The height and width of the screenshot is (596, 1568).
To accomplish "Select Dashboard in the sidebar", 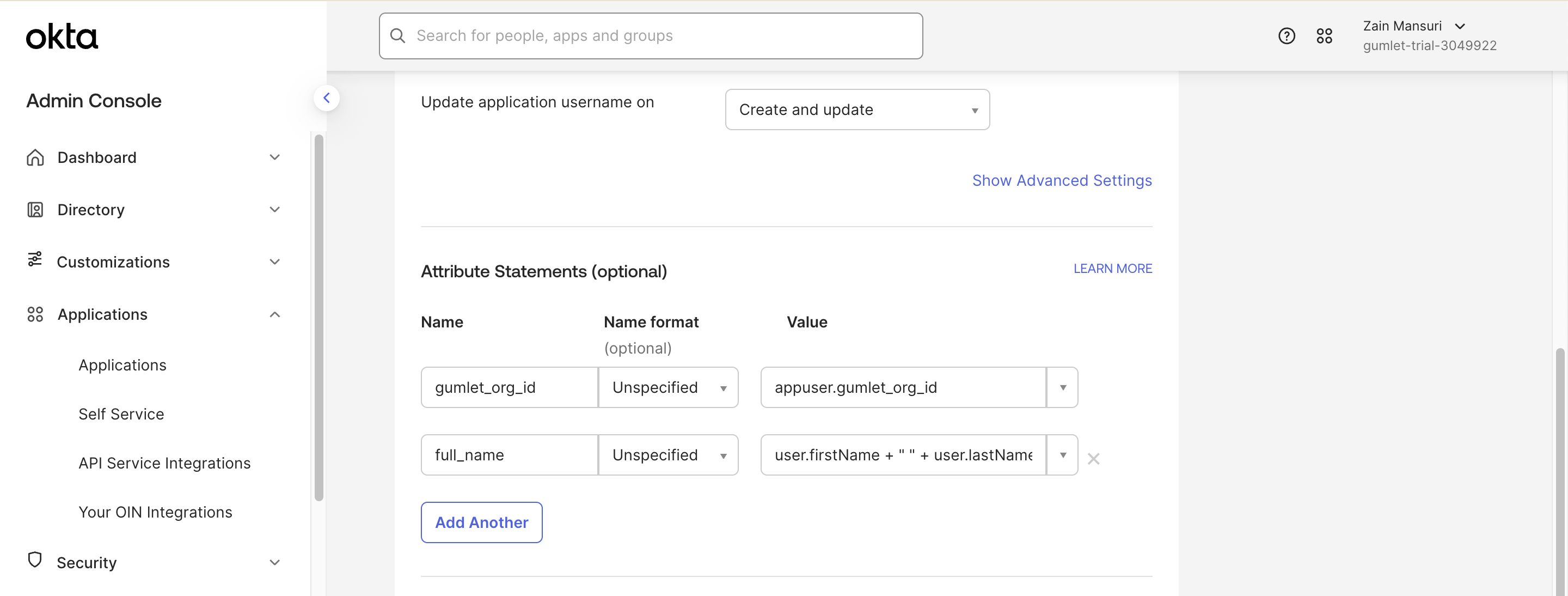I will point(97,157).
